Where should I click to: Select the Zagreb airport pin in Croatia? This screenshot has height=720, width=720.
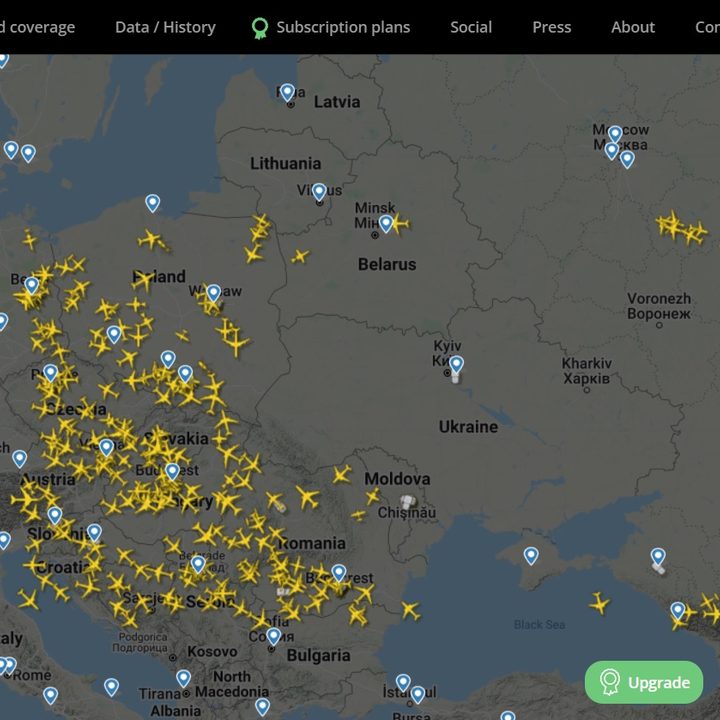click(x=94, y=533)
